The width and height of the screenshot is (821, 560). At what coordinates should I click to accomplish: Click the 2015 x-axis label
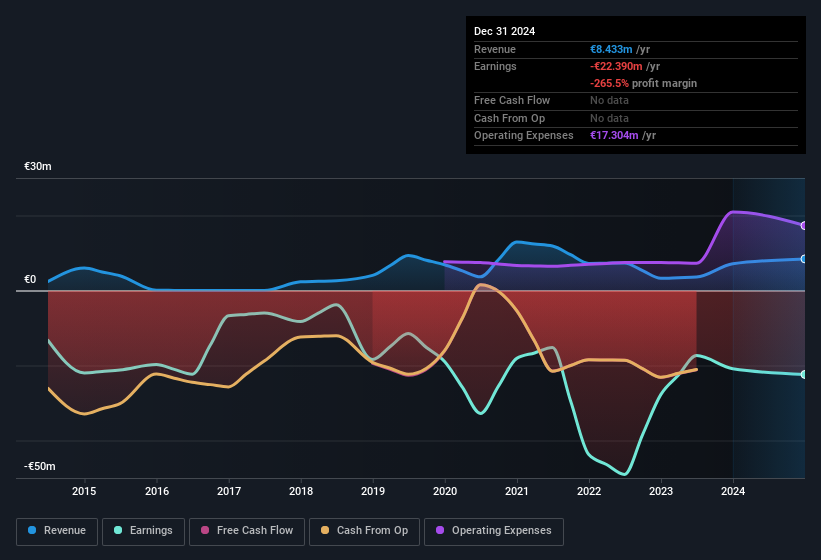point(84,491)
